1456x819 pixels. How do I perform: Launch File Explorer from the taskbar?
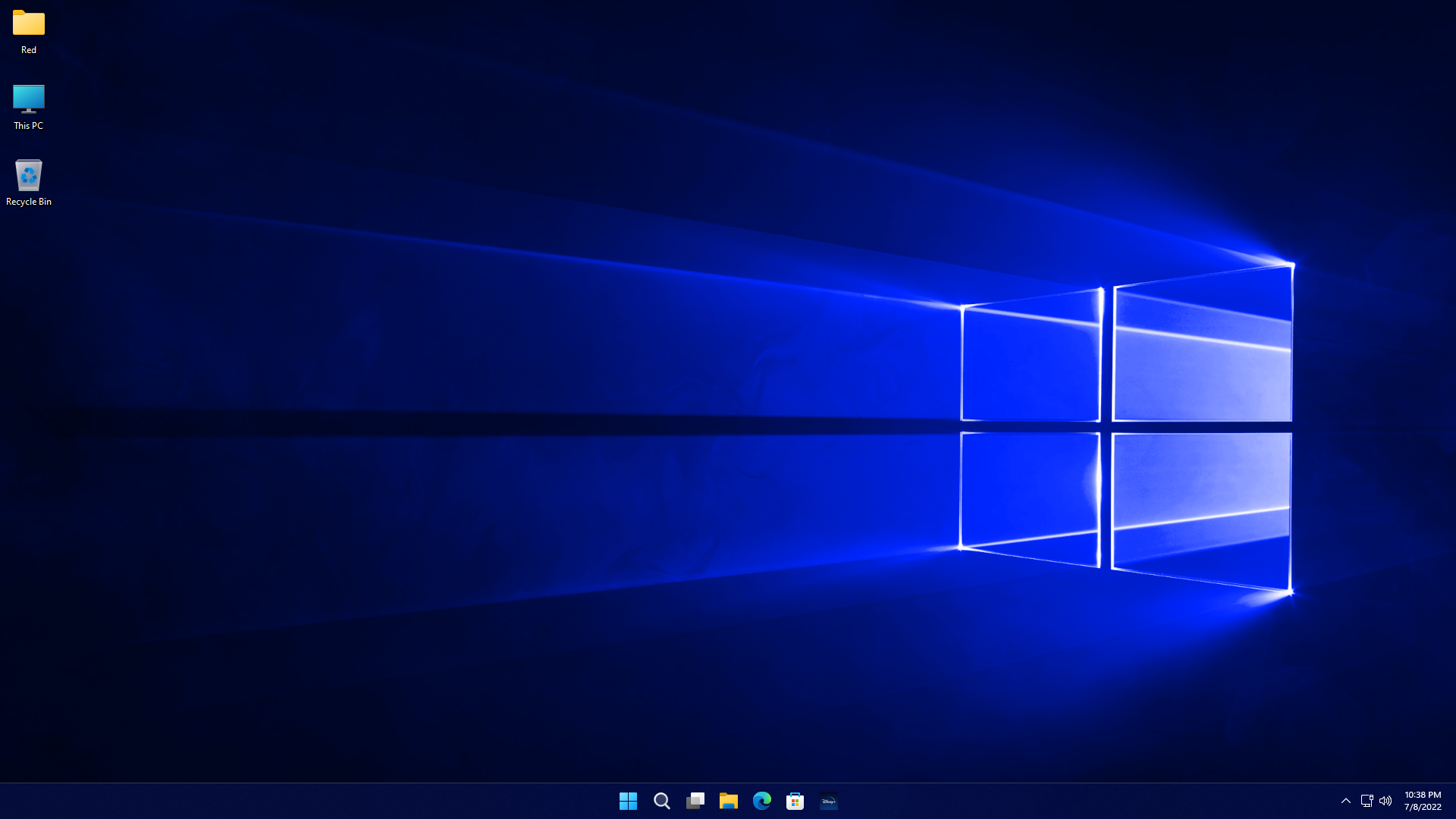point(728,801)
